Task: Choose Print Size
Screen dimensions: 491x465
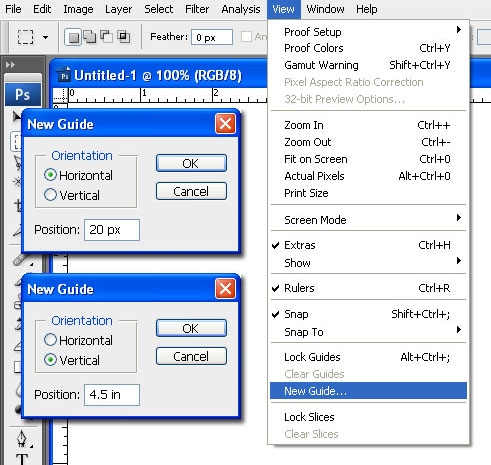Action: click(x=368, y=193)
